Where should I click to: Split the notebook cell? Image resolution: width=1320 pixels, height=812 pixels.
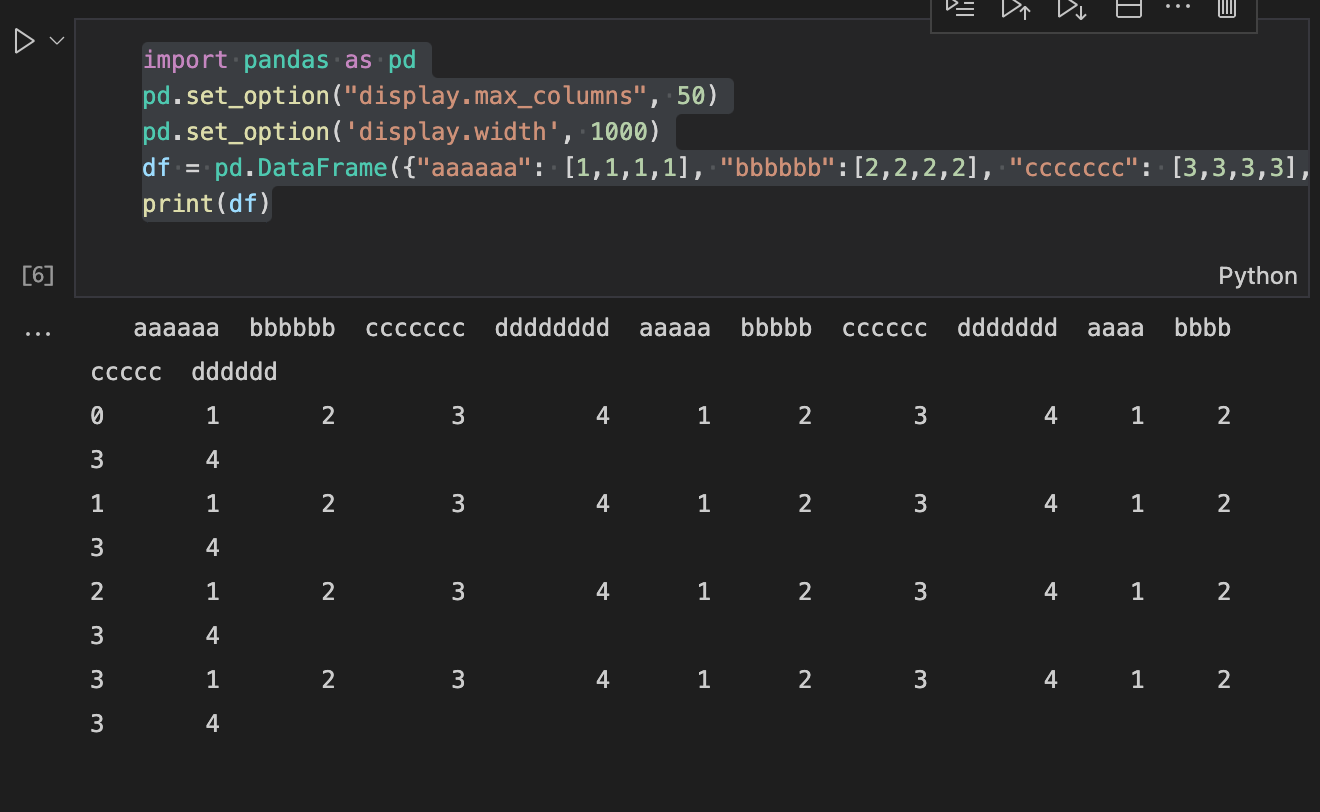tap(1129, 10)
